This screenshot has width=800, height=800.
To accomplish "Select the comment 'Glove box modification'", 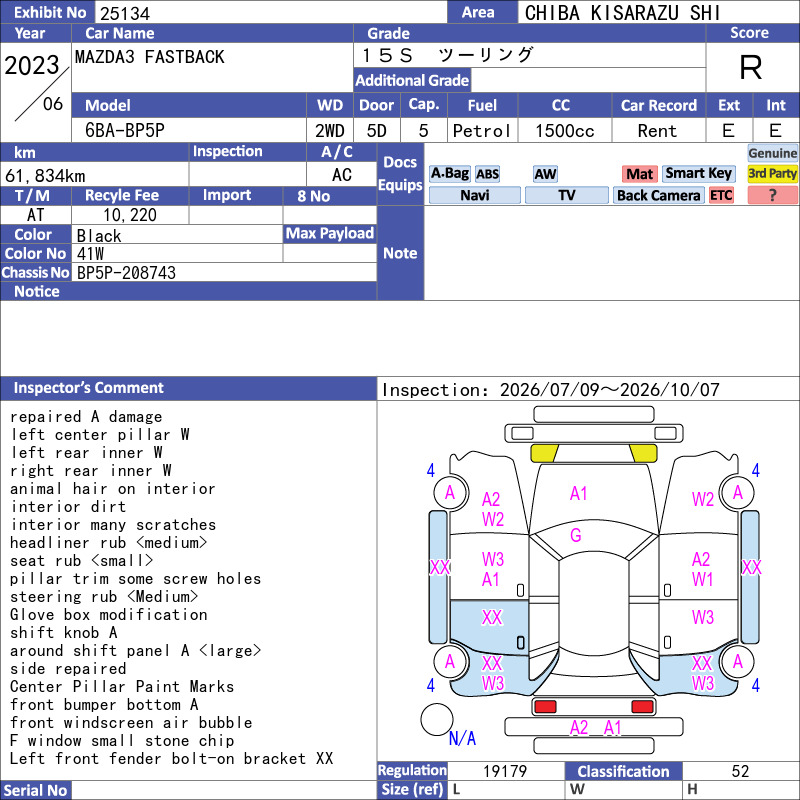I will click(109, 615).
